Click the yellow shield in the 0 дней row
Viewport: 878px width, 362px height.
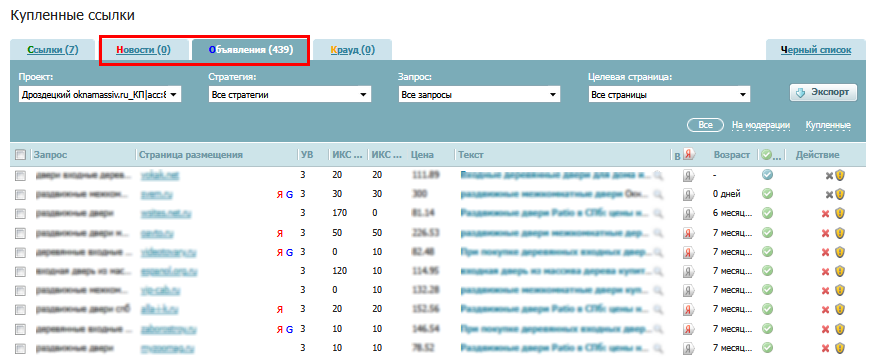(x=839, y=194)
